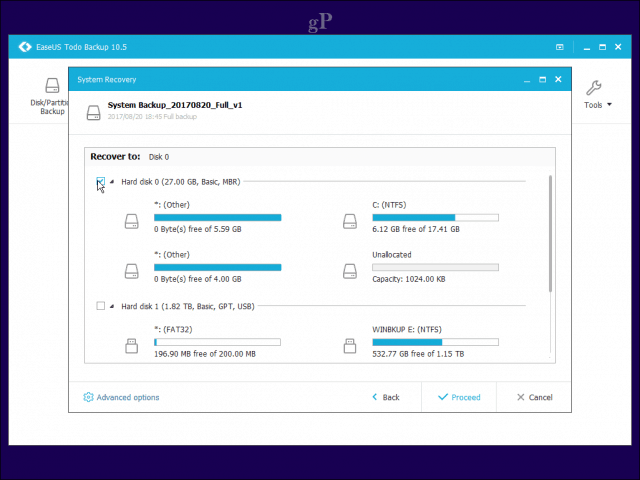This screenshot has width=640, height=480.
Task: Click the C: (NTFS) usage bar
Action: point(436,218)
